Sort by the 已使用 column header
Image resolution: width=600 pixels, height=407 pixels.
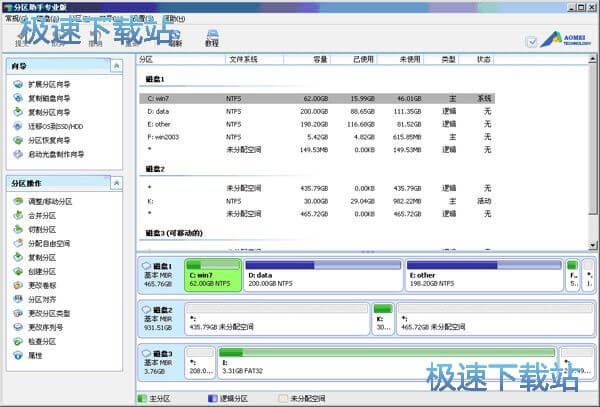tap(354, 59)
